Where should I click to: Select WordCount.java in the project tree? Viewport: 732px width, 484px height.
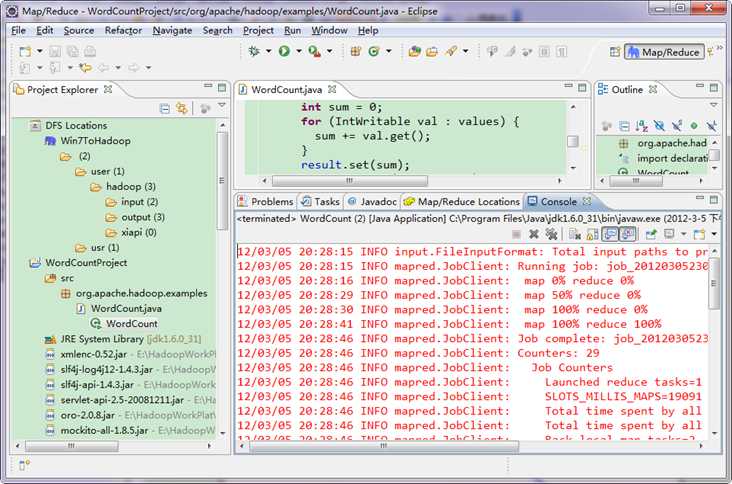coord(124,309)
